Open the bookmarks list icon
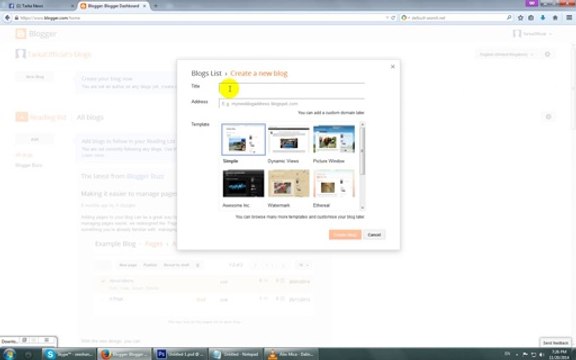576x360 pixels. click(531, 18)
